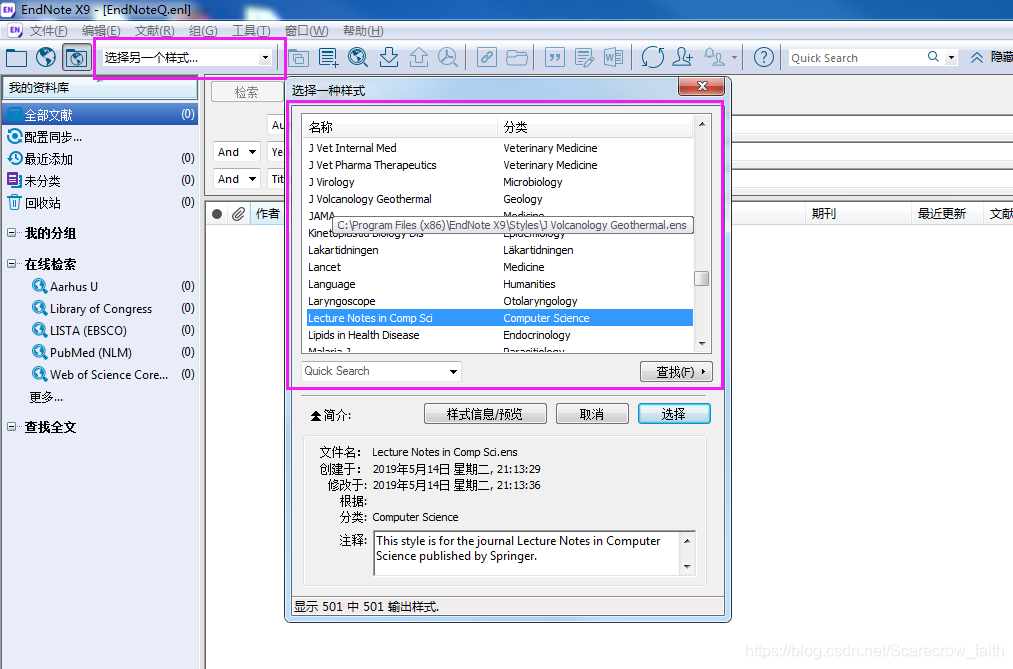Screen dimensions: 1013x669
Task: Select Lipids in Health Disease style row
Action: point(499,335)
